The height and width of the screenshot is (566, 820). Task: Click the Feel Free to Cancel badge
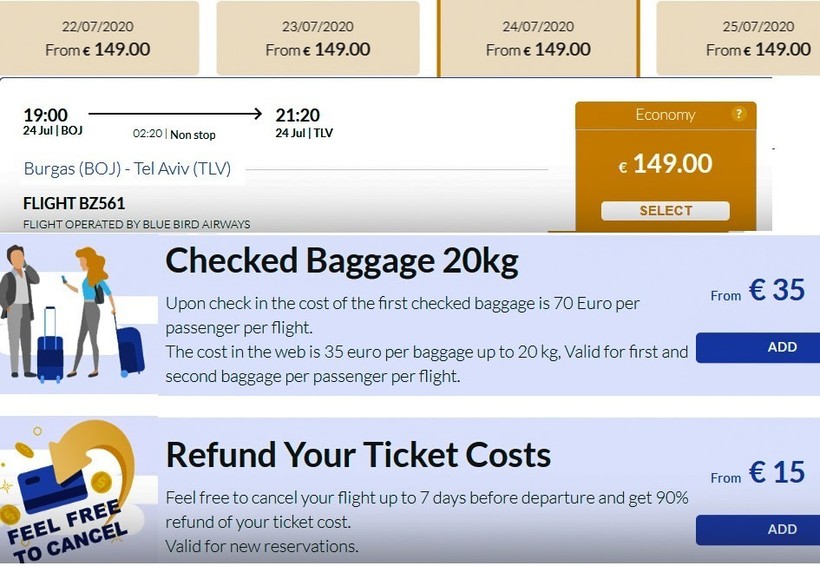tap(70, 494)
